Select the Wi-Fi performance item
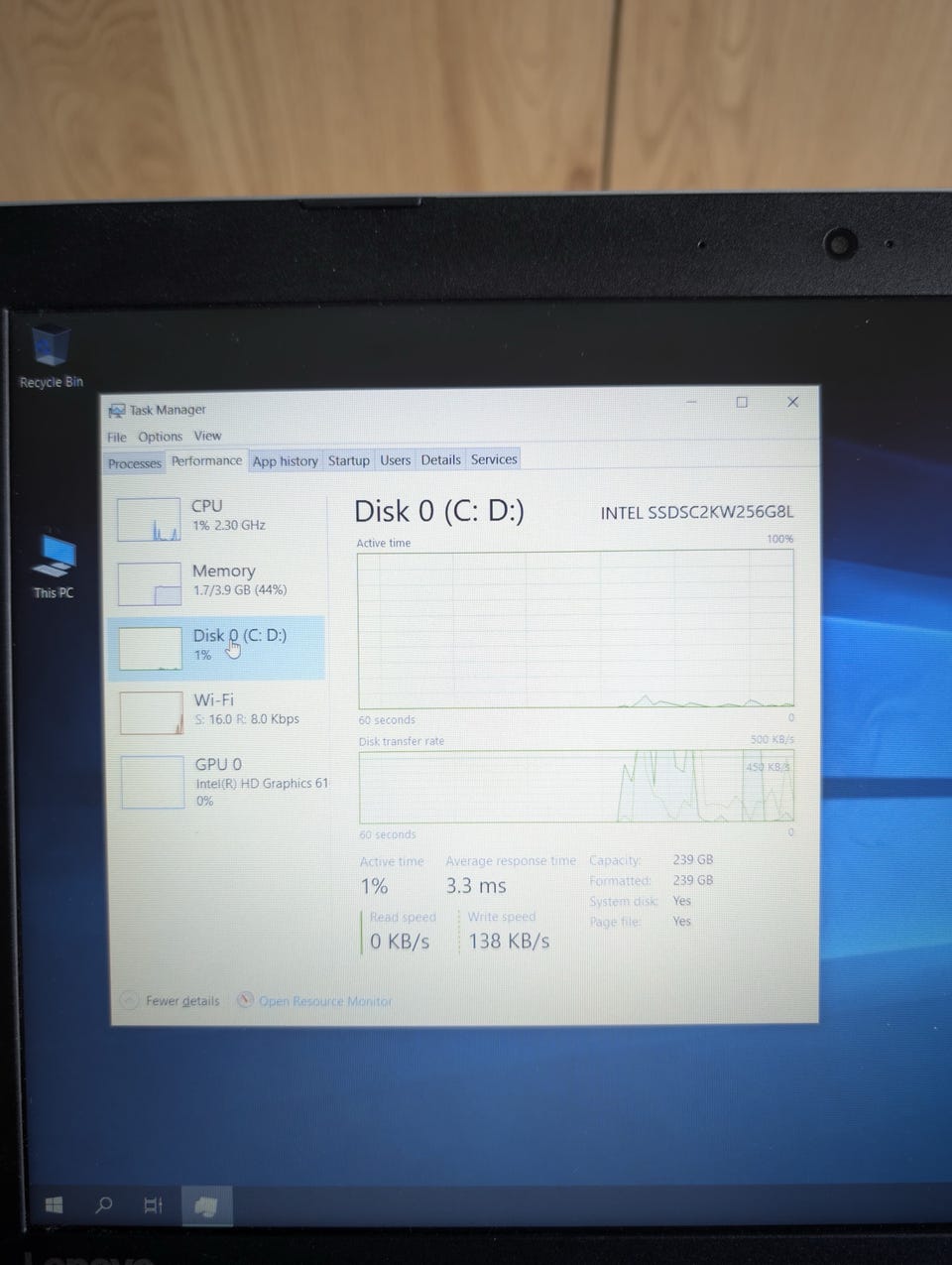Image resolution: width=952 pixels, height=1265 pixels. [218, 711]
